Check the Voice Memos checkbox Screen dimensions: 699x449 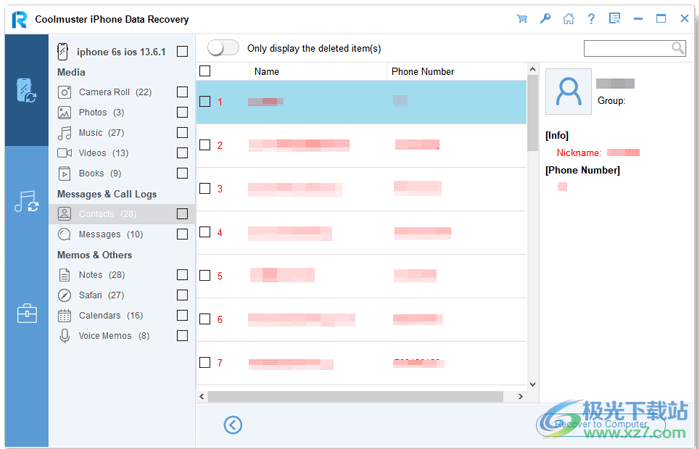coord(182,336)
